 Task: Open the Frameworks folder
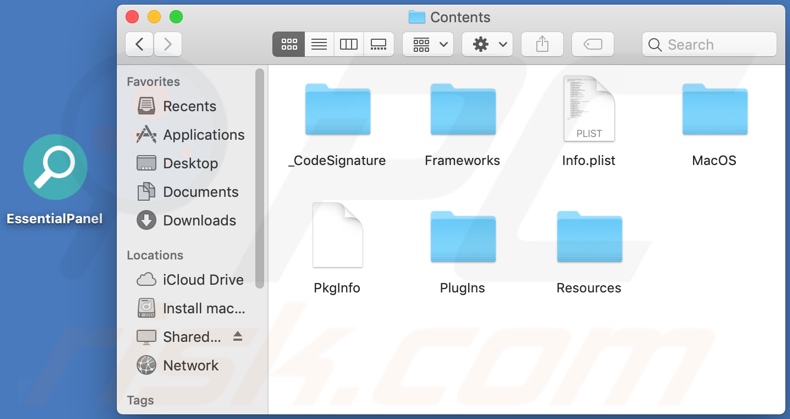(462, 110)
